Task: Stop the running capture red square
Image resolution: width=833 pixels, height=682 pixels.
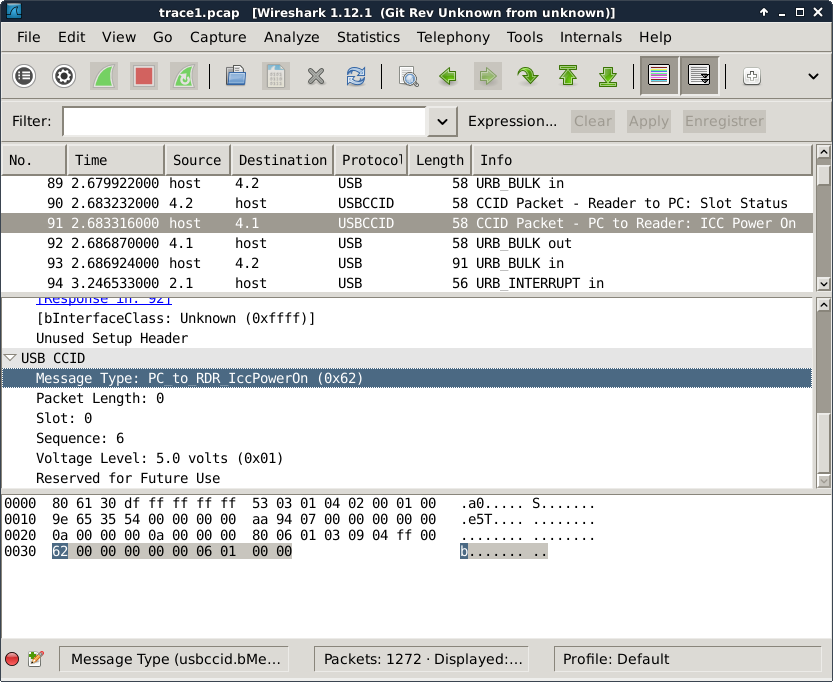Action: pyautogui.click(x=143, y=76)
